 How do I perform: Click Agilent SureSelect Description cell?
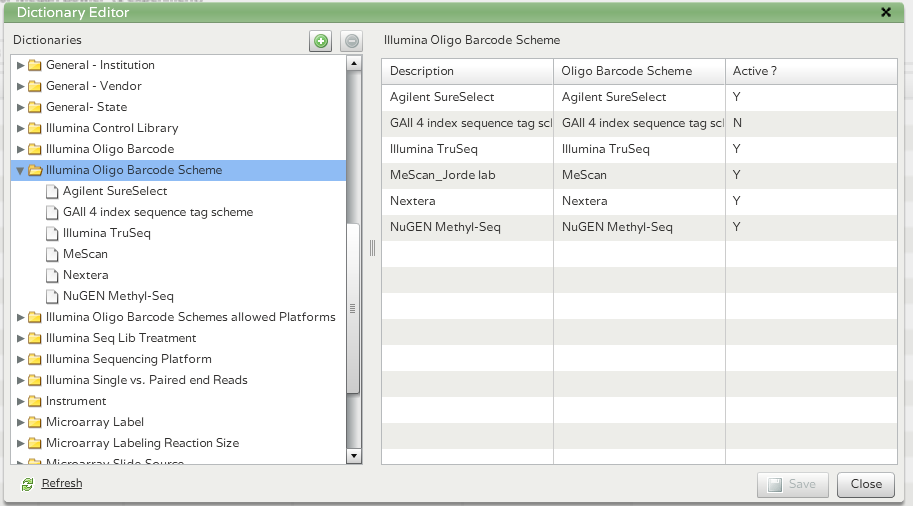coord(468,97)
